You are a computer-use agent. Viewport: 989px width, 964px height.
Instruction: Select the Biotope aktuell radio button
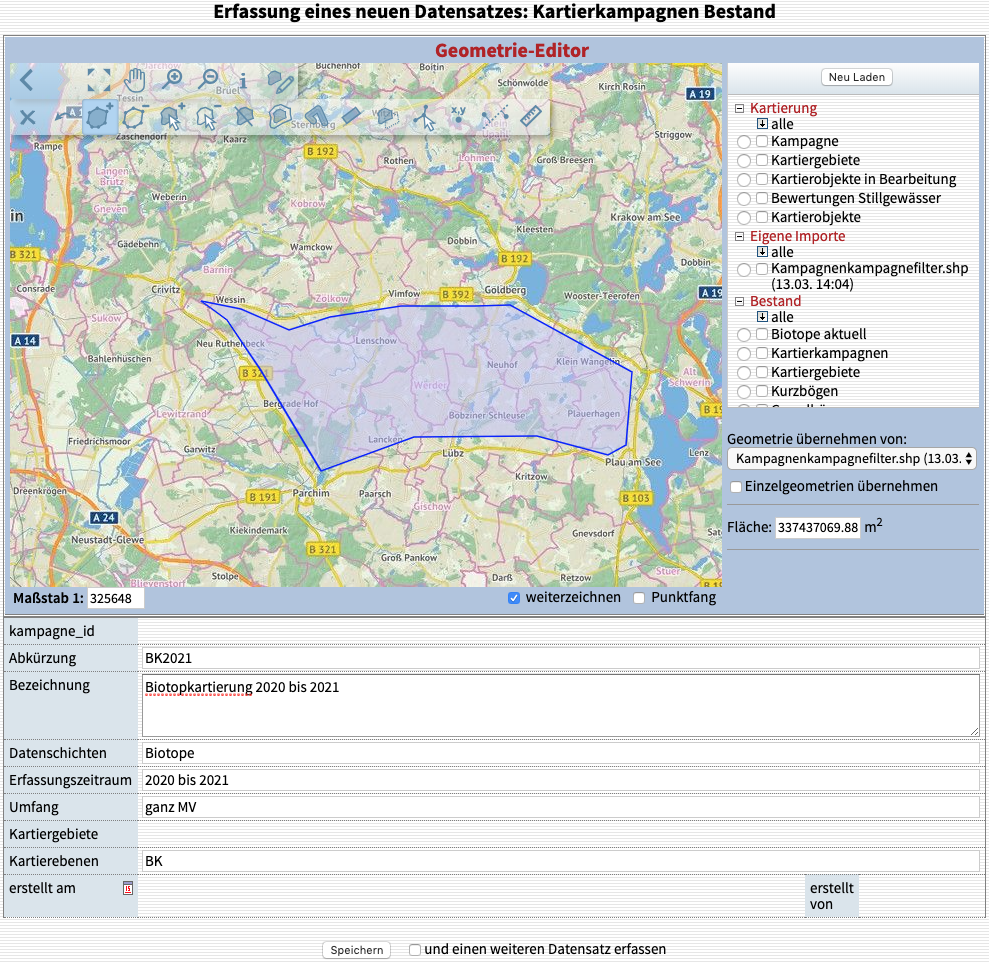click(743, 335)
